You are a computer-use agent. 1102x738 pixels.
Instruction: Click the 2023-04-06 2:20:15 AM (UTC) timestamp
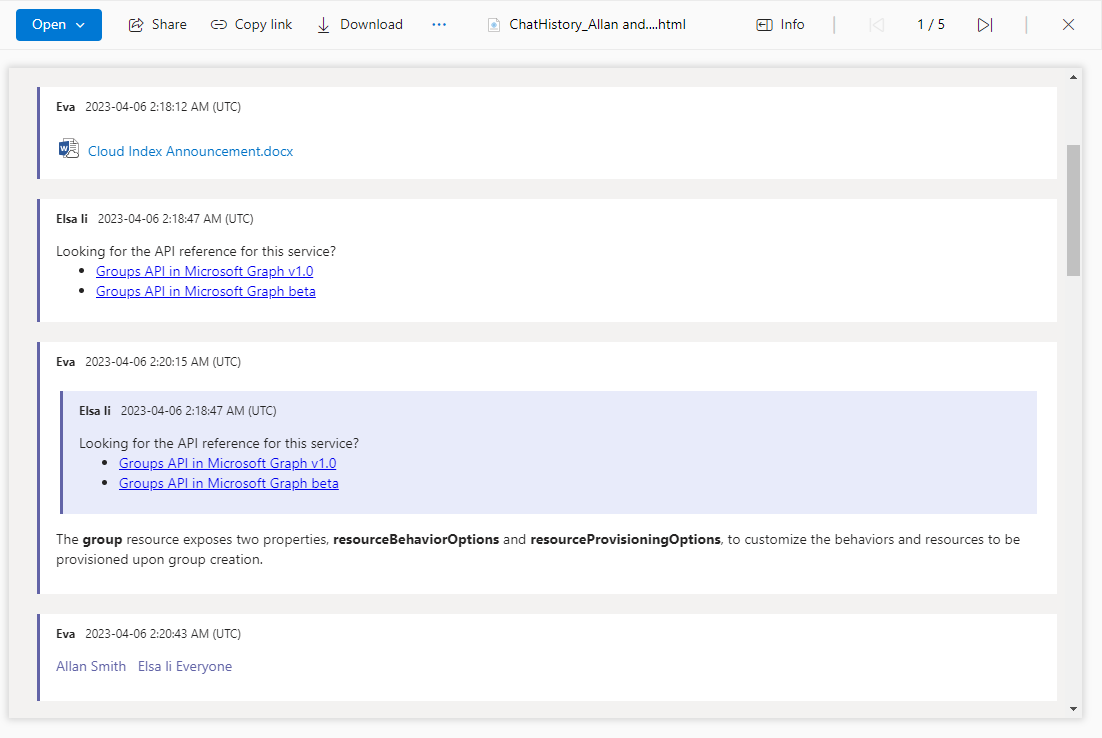[163, 362]
